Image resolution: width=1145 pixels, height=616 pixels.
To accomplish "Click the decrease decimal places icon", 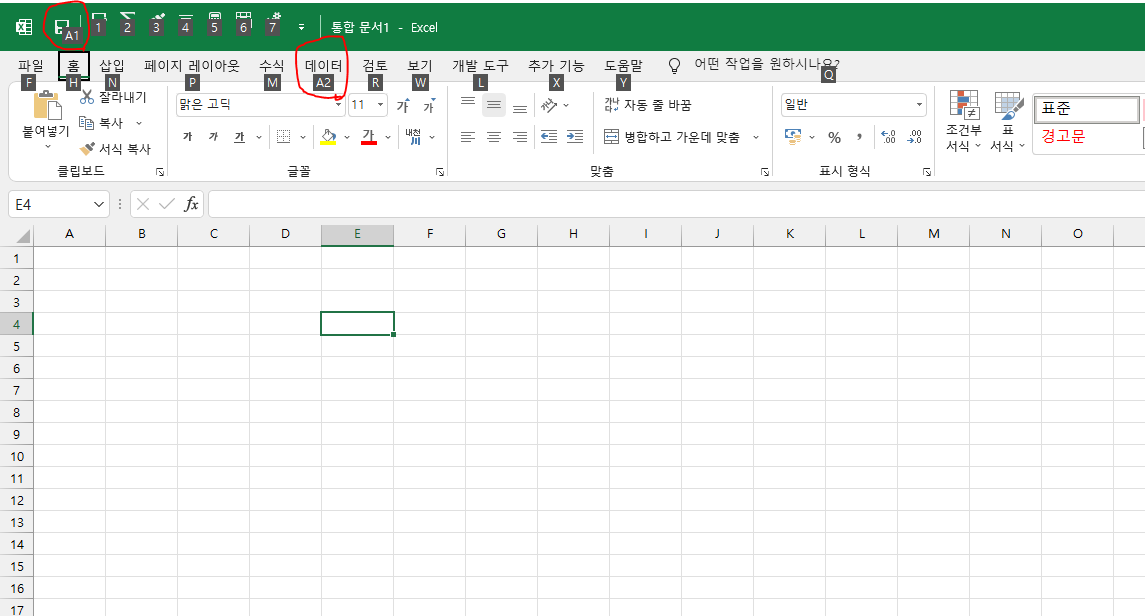I will pyautogui.click(x=914, y=136).
